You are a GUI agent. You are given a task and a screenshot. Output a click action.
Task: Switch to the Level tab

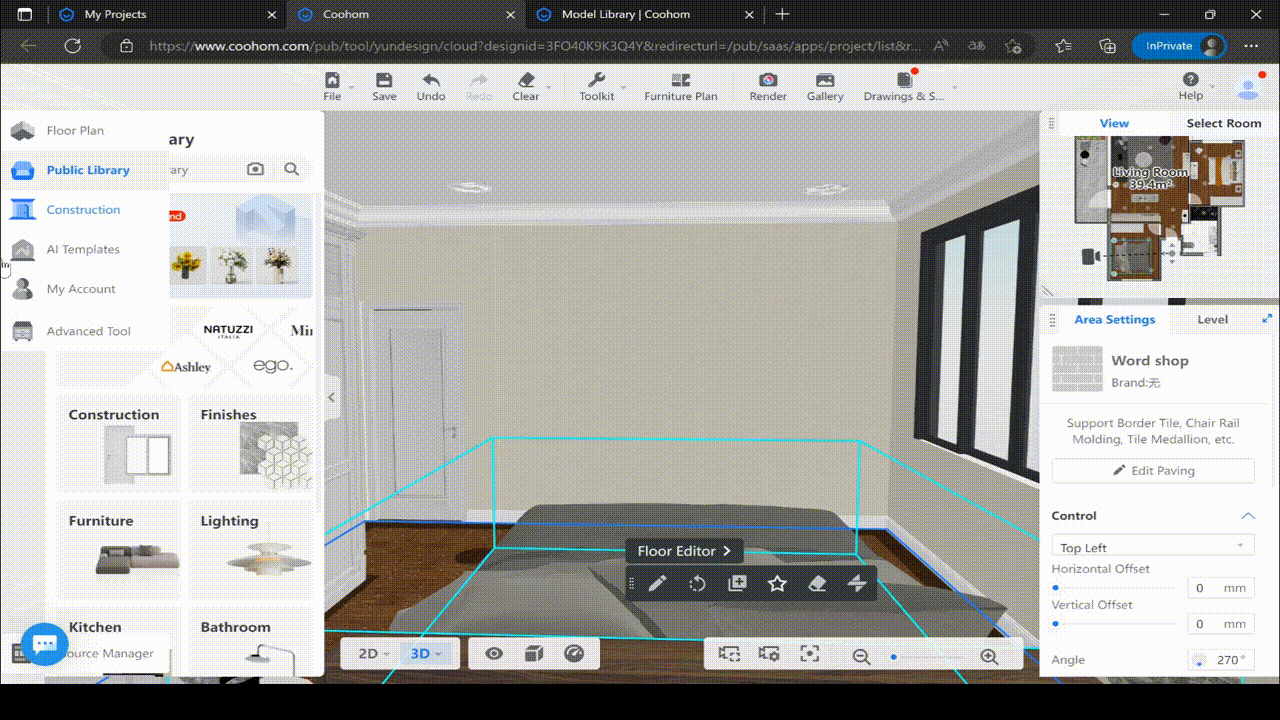pyautogui.click(x=1212, y=320)
